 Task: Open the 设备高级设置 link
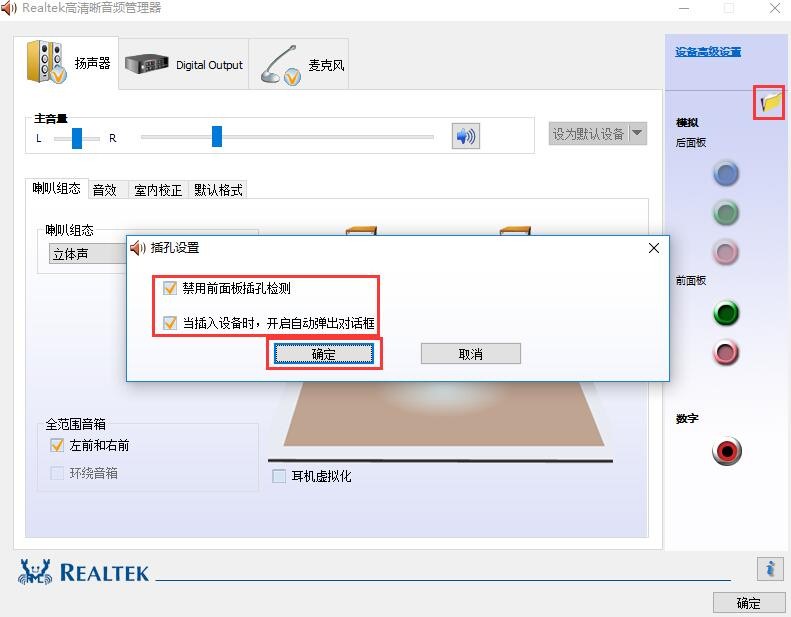708,52
